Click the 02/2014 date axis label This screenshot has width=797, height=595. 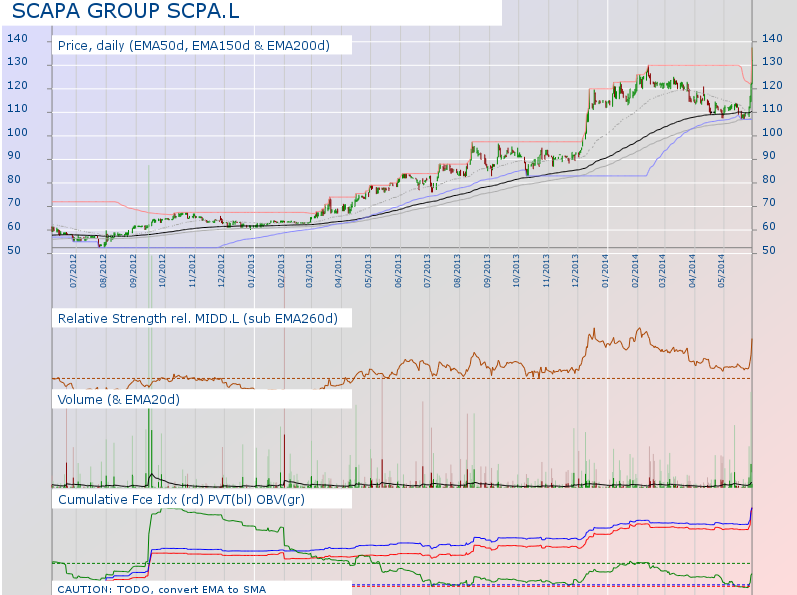635,271
